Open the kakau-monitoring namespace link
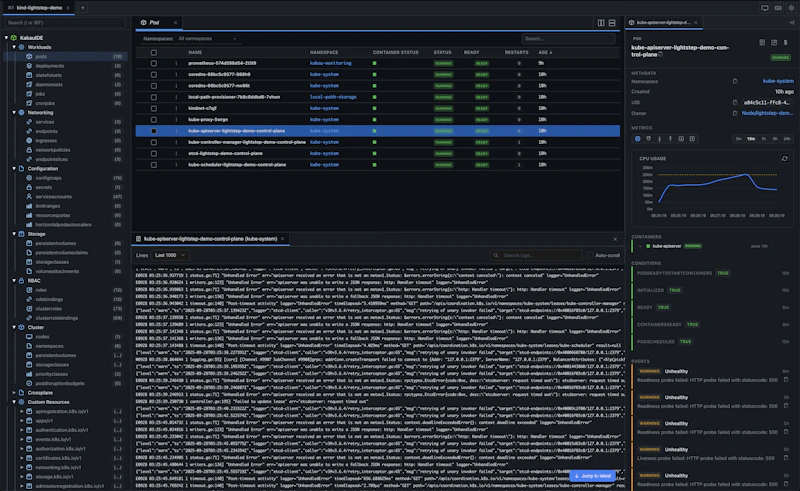 pos(331,63)
